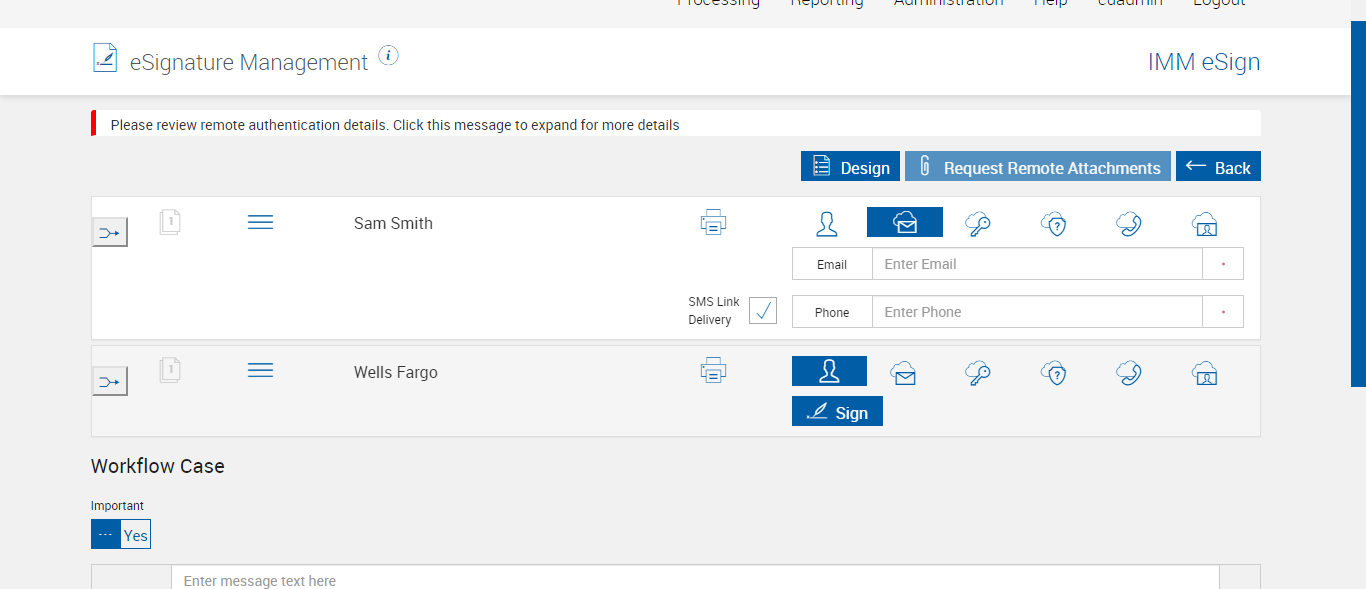Select in-person signing icon for Sam Smith
1366x589 pixels.
[x=827, y=223]
